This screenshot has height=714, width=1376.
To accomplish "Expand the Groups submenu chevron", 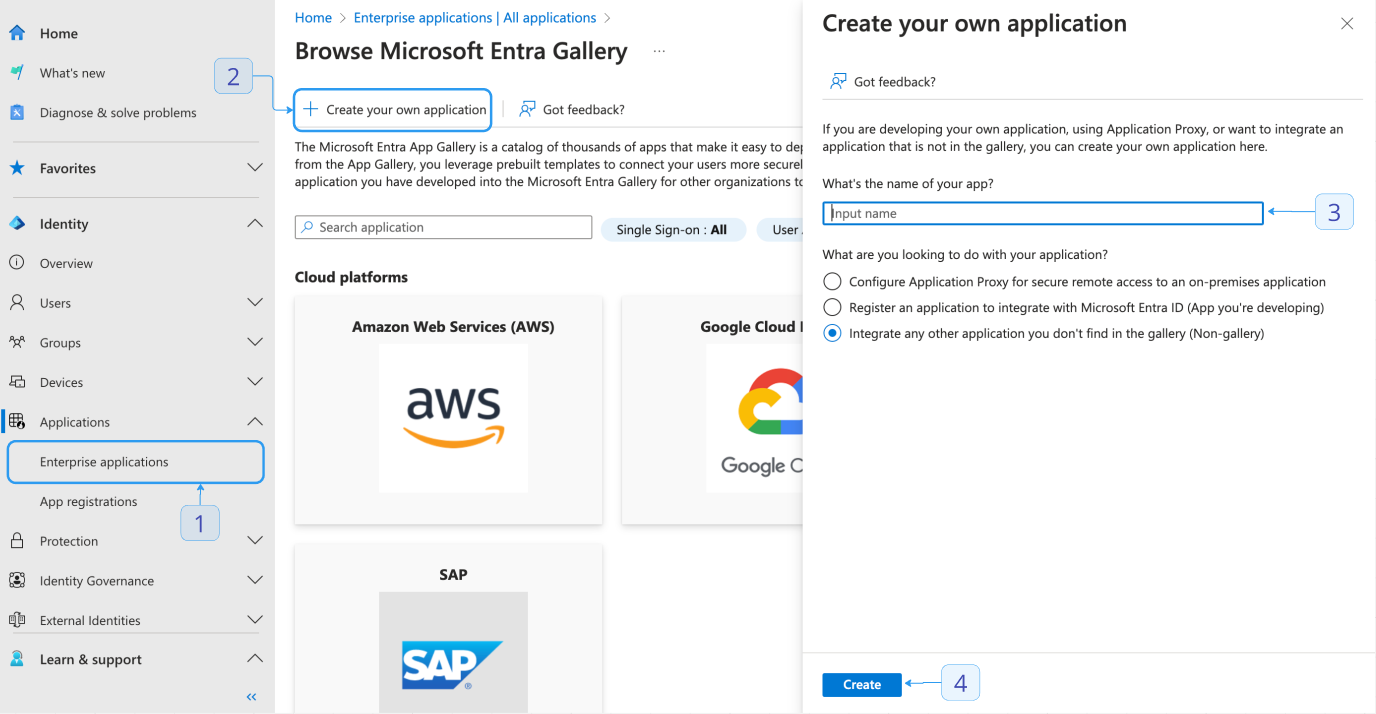I will [x=254, y=342].
